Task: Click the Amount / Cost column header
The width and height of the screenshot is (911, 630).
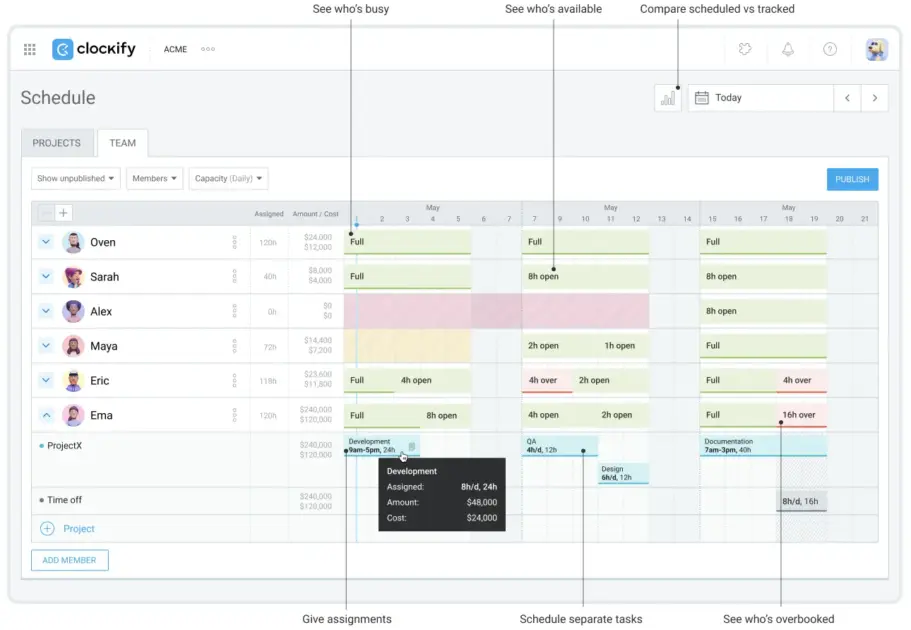Action: click(x=315, y=214)
